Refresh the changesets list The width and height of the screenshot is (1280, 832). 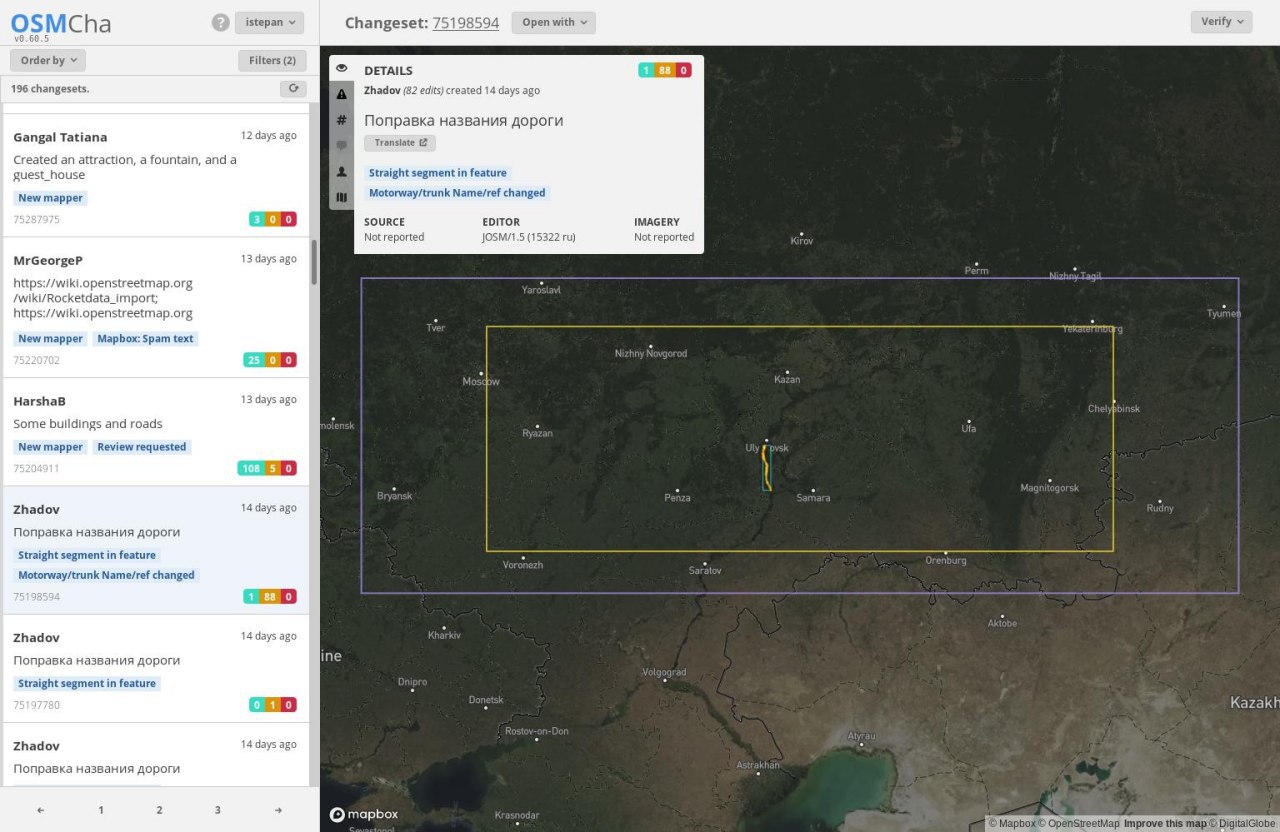[x=293, y=88]
